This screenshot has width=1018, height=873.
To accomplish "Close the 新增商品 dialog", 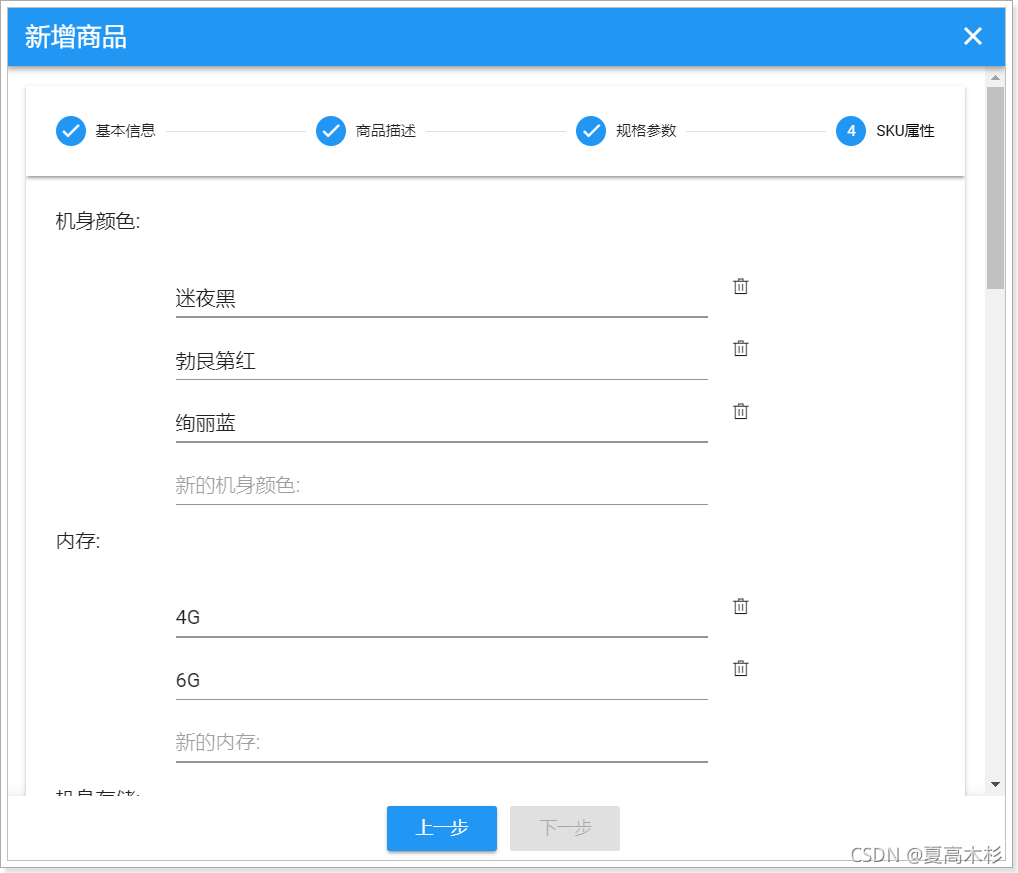I will (x=972, y=36).
